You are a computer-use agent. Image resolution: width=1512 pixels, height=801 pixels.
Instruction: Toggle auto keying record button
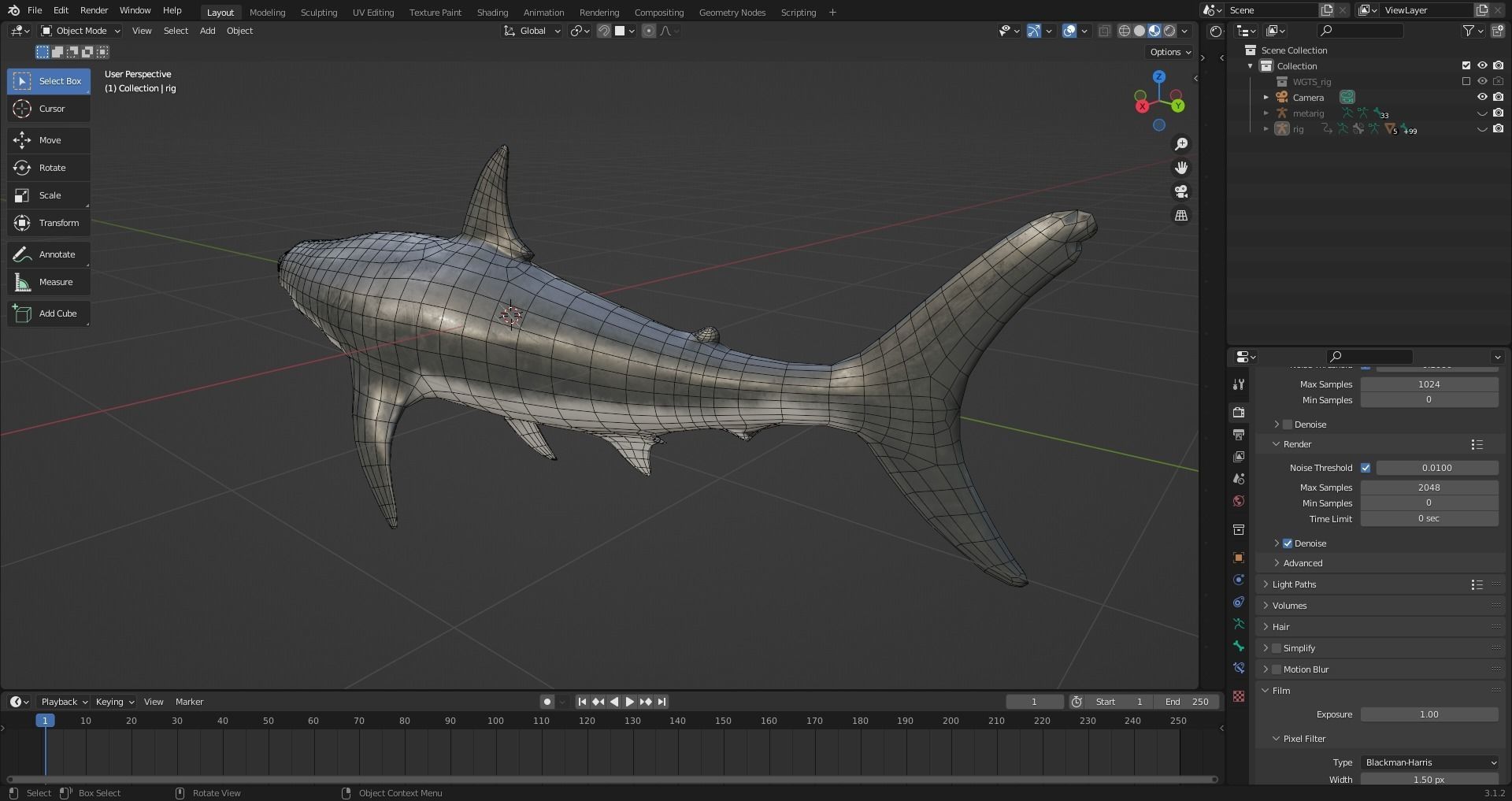pos(547,702)
